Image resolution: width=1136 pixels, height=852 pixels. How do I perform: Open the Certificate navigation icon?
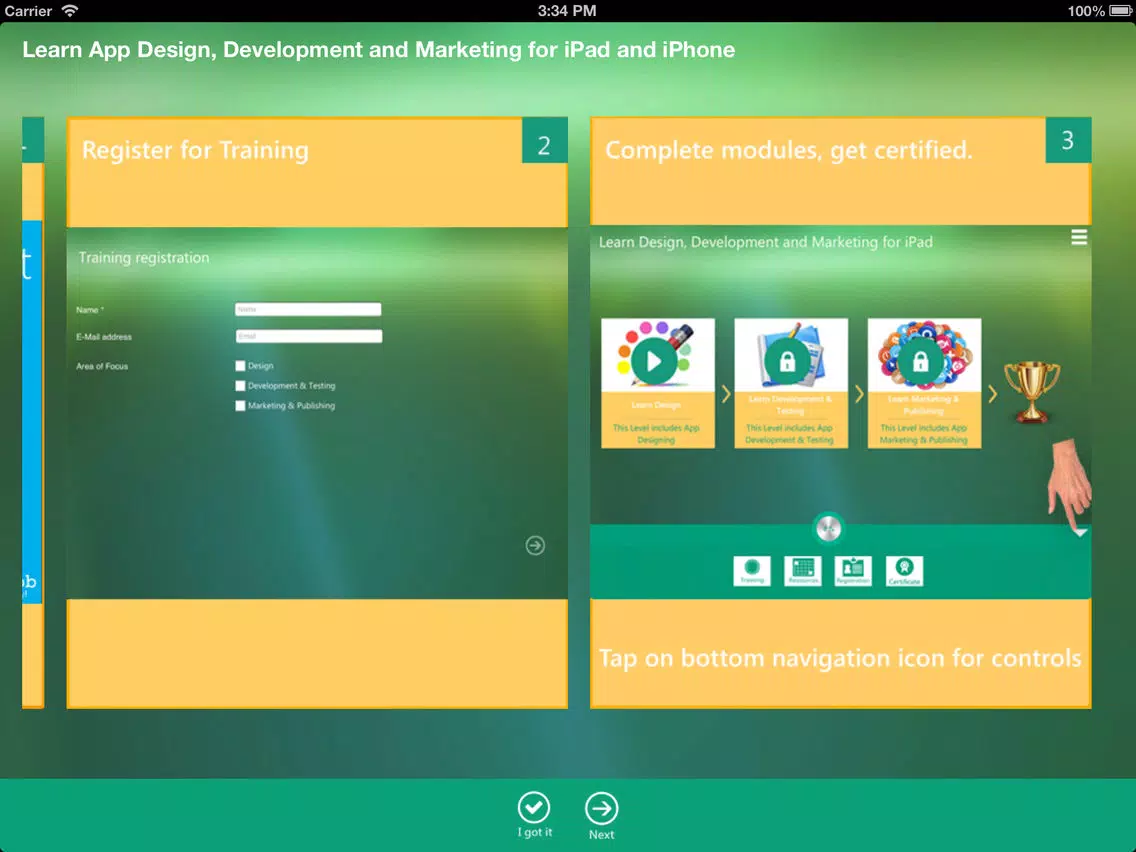click(x=904, y=571)
